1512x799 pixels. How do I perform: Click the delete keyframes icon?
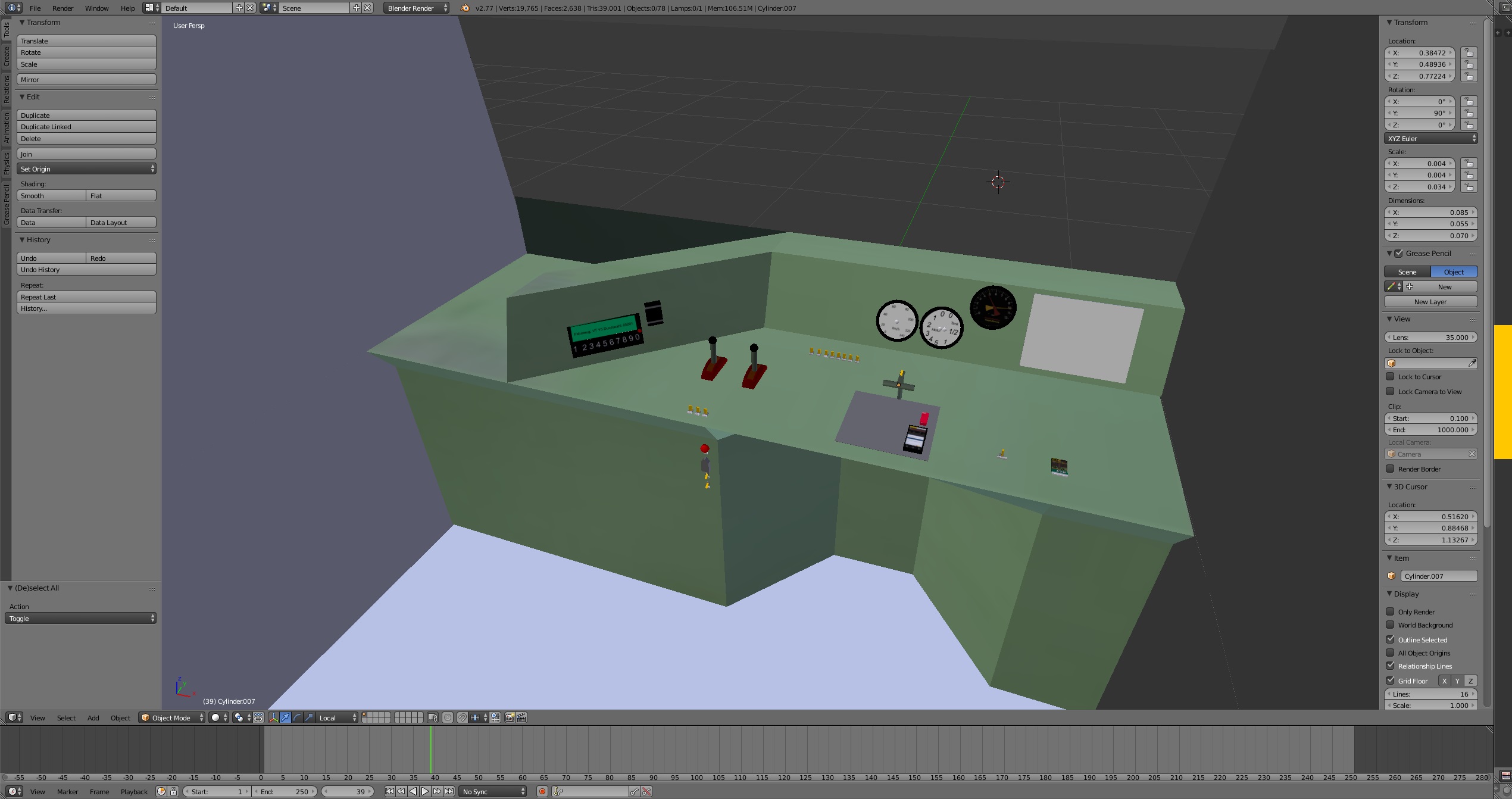point(647,791)
